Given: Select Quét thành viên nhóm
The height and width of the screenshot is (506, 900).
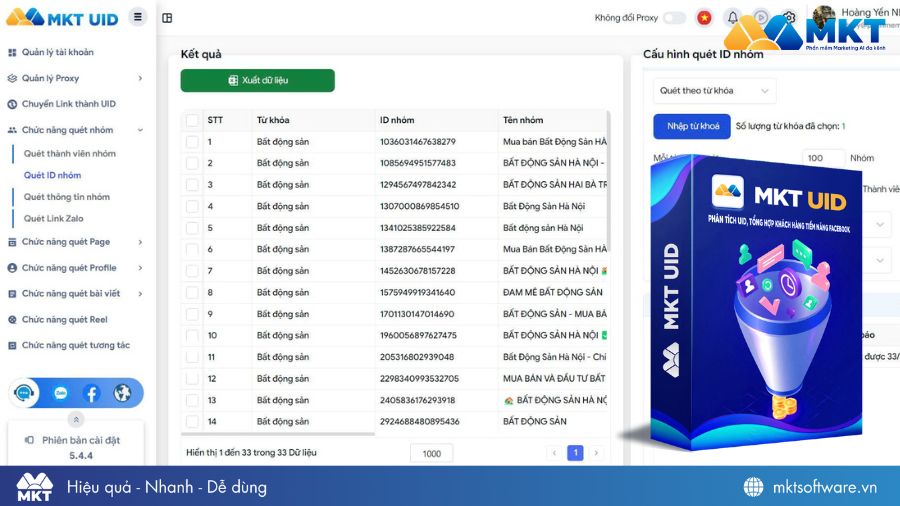Looking at the screenshot, I should [69, 154].
